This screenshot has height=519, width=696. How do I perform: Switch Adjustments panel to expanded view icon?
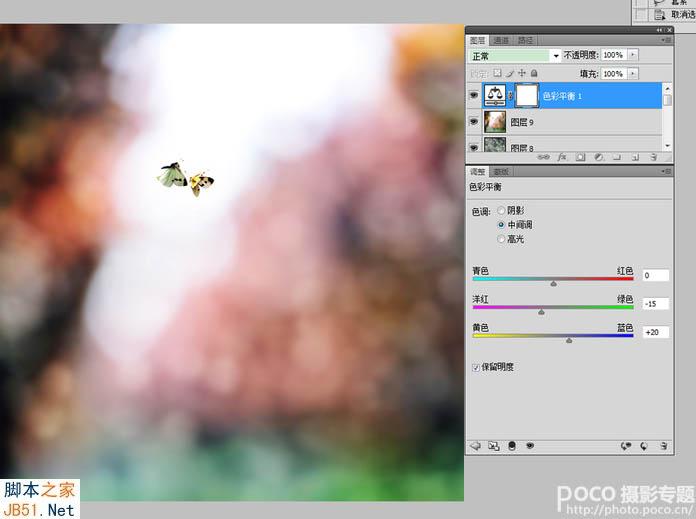click(x=494, y=446)
